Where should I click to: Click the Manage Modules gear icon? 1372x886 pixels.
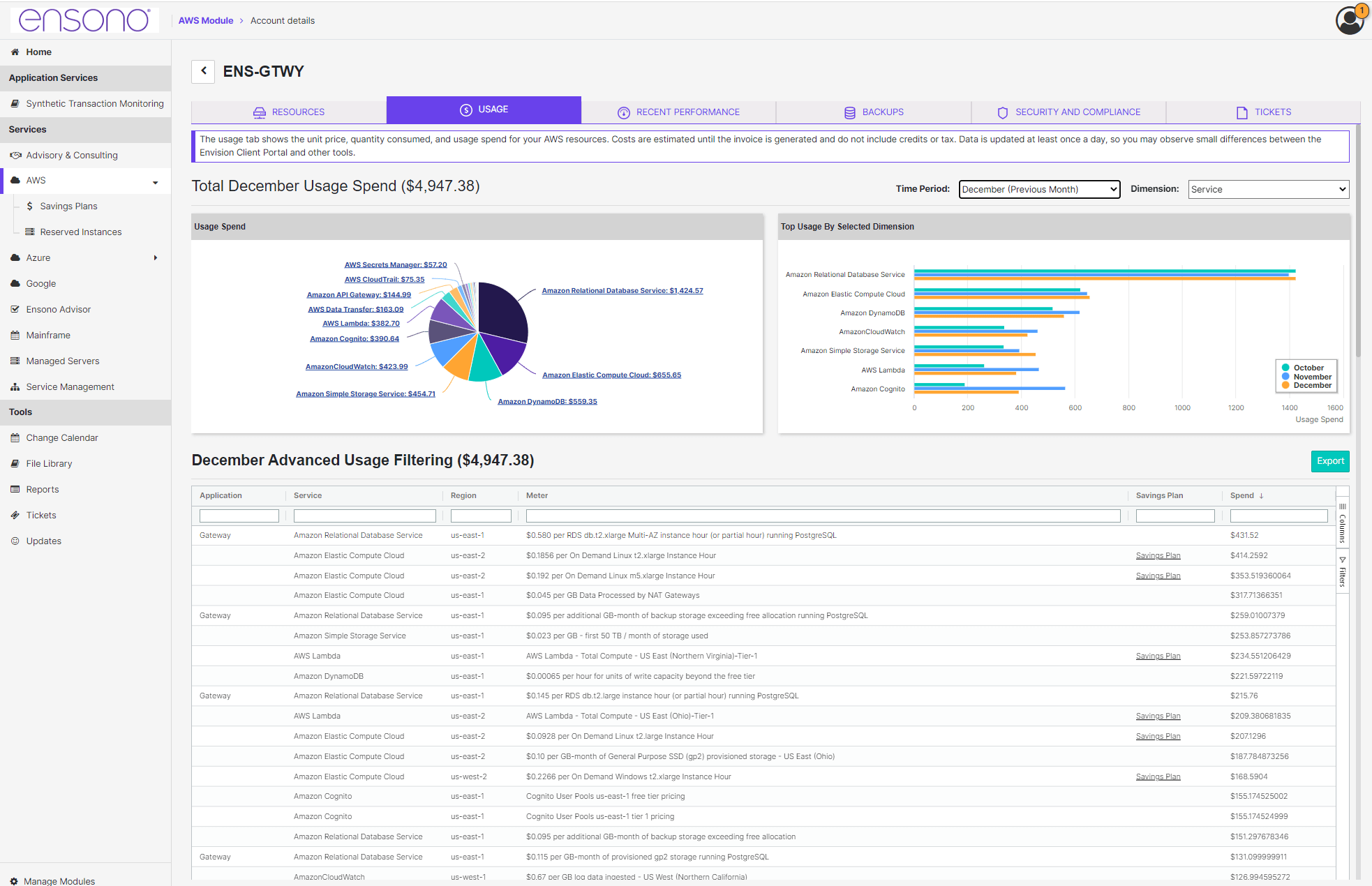point(13,880)
